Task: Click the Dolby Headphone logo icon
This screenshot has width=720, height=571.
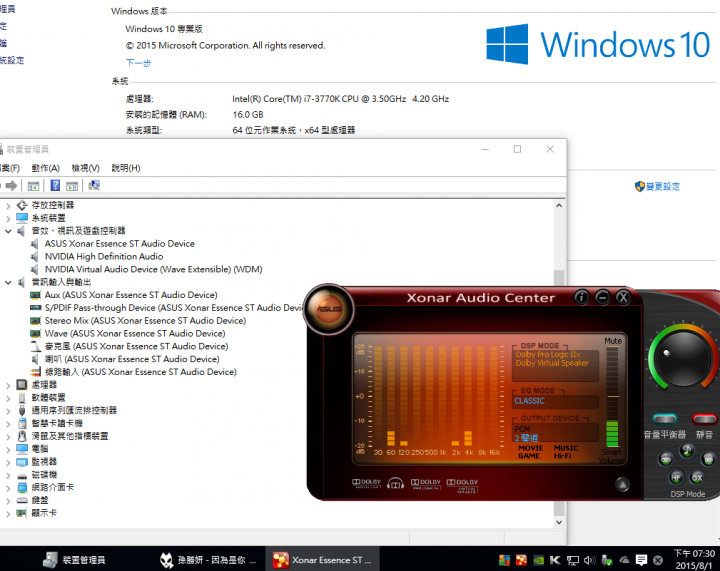Action: coord(395,483)
